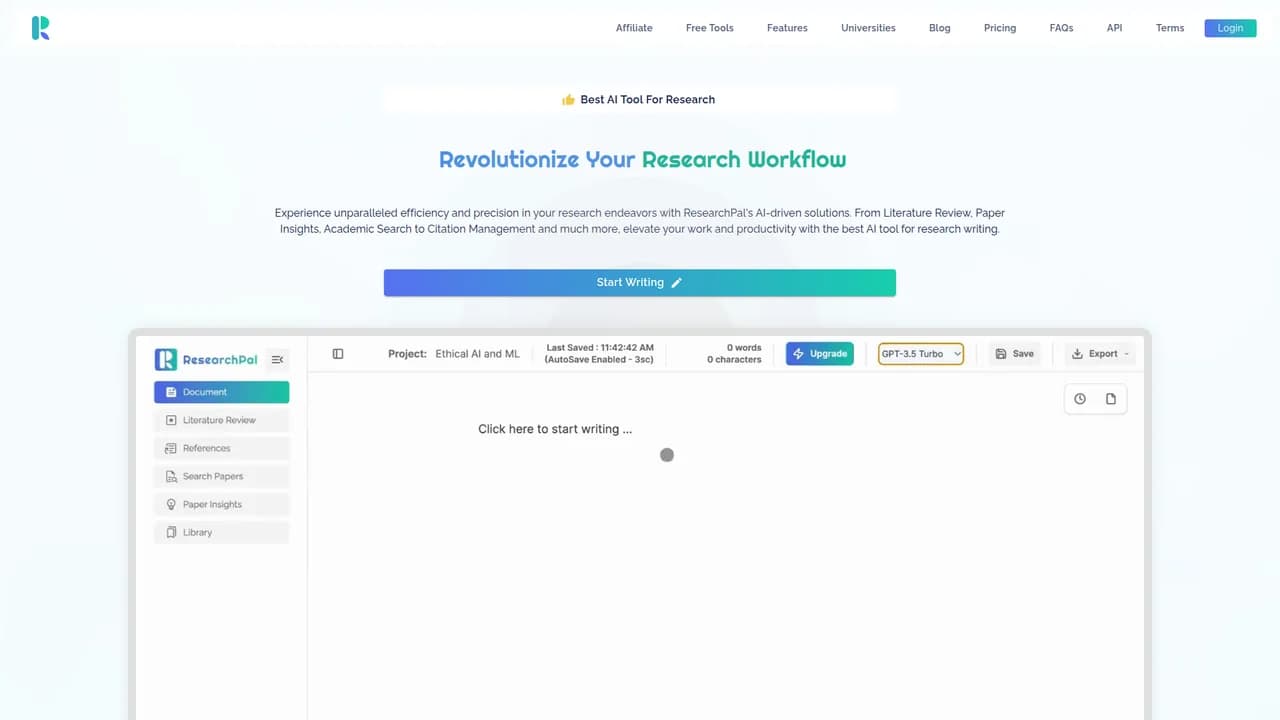Open the FAQs link
Image resolution: width=1280 pixels, height=720 pixels.
(1061, 28)
